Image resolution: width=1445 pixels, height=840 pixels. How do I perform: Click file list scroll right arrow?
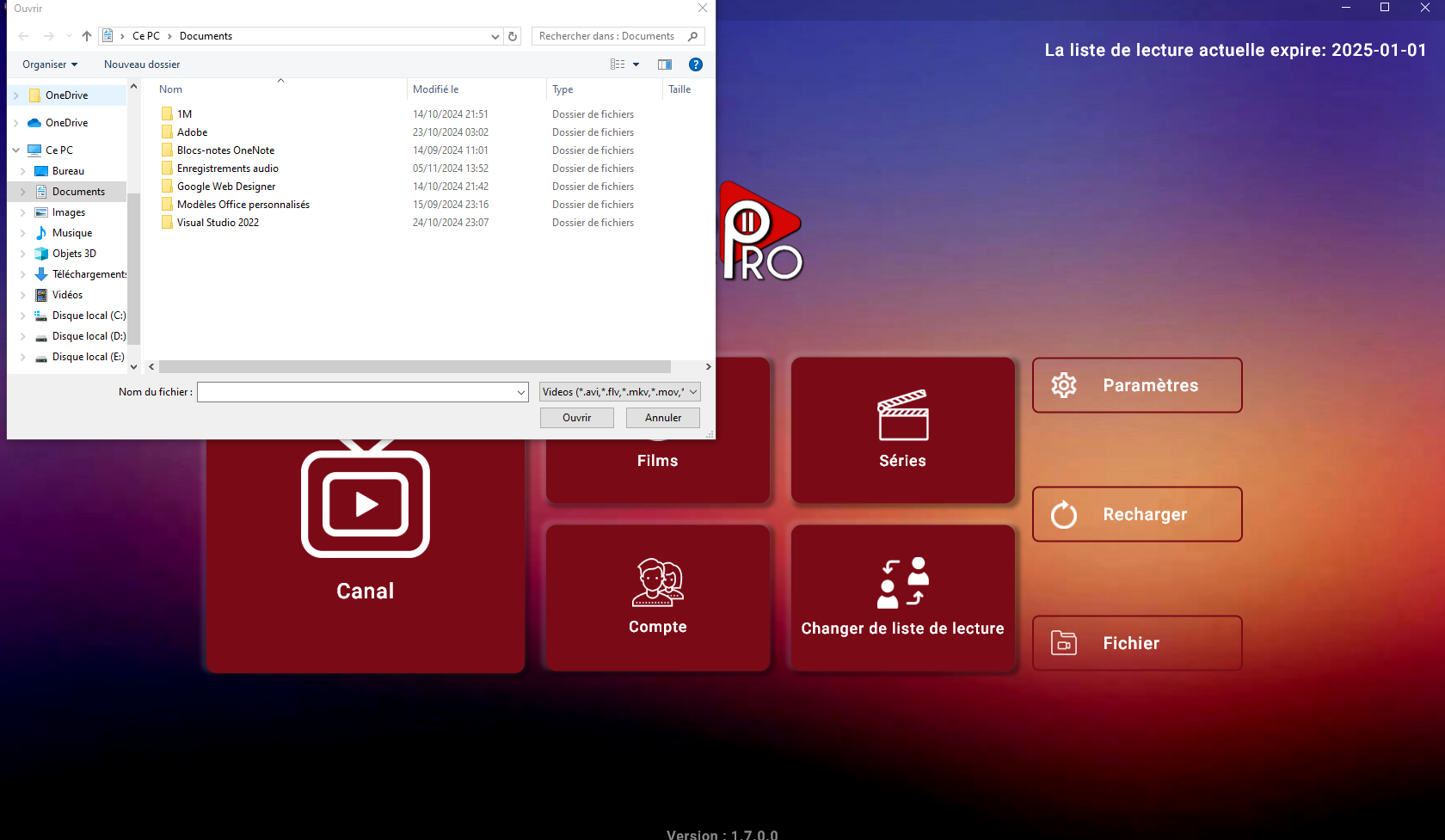coord(708,367)
